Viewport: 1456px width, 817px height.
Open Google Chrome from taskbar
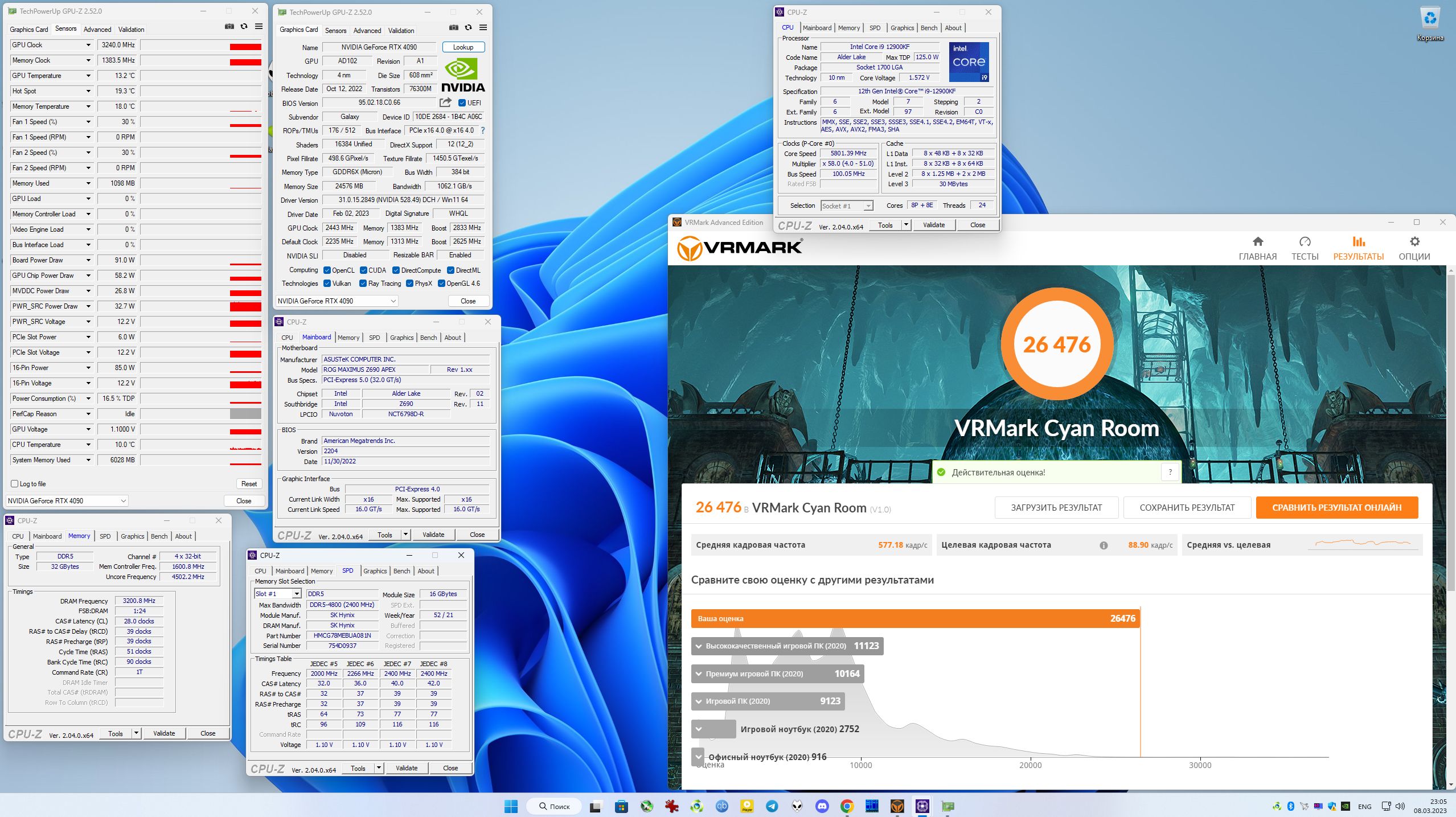[847, 806]
